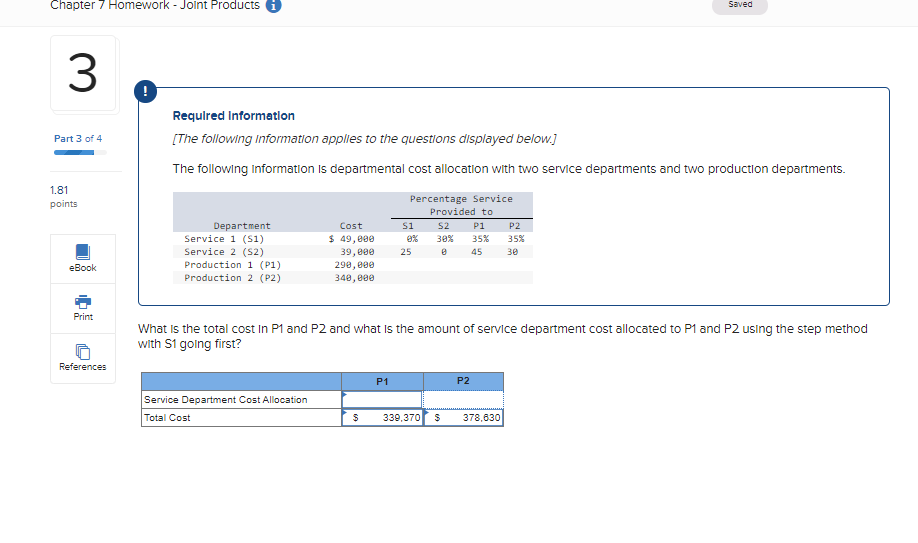Click the Production 2 (P2) row label
The height and width of the screenshot is (543, 918).
click(x=232, y=278)
